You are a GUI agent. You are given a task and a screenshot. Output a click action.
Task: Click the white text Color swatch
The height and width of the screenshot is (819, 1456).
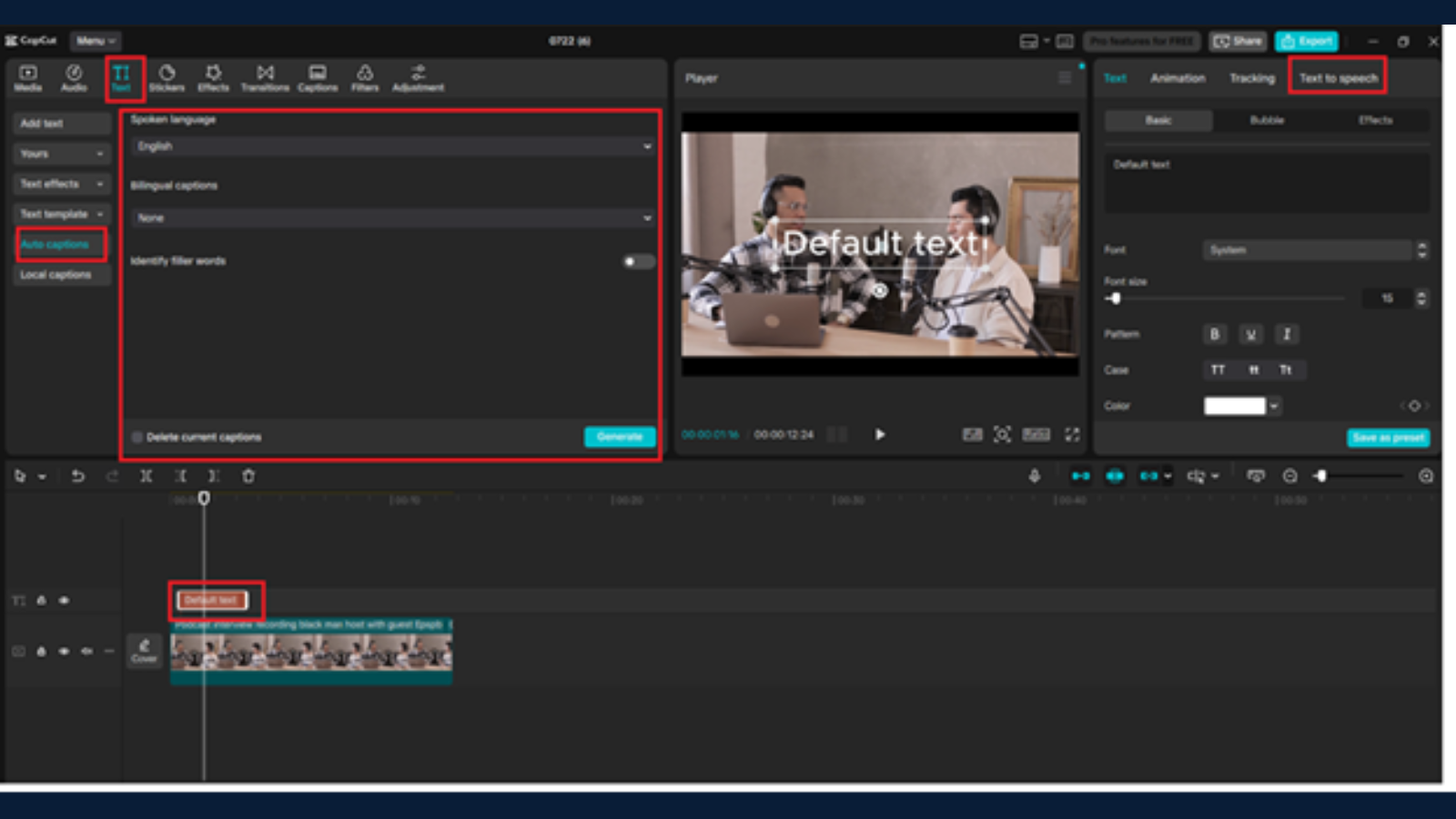[1235, 406]
